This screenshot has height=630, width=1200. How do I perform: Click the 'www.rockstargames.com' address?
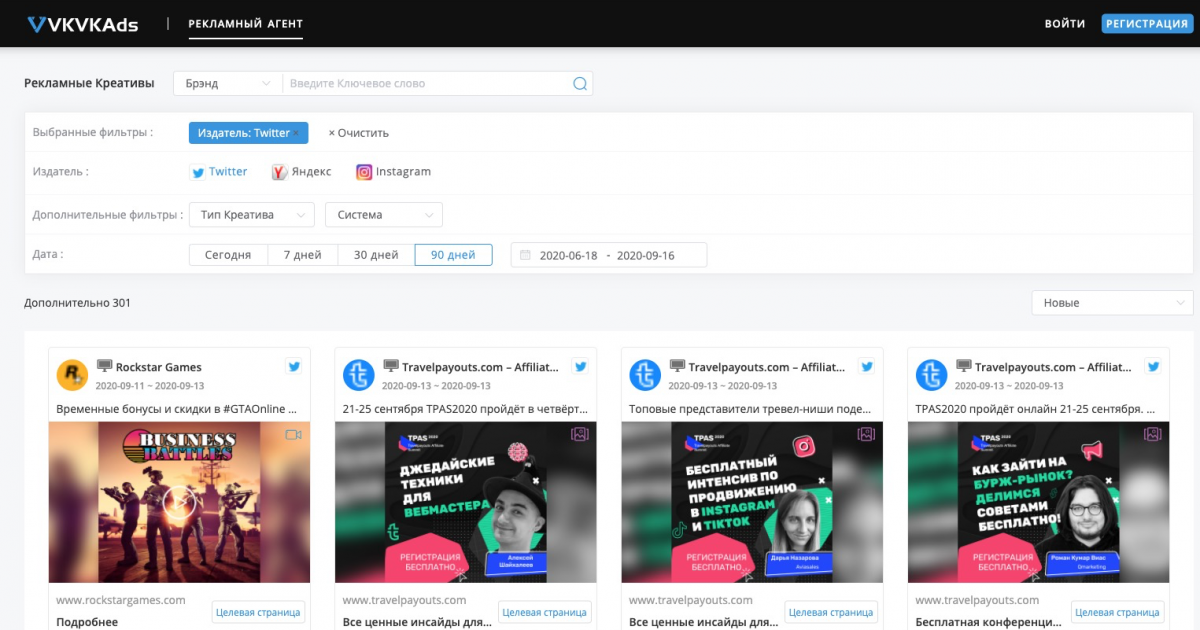(x=121, y=600)
